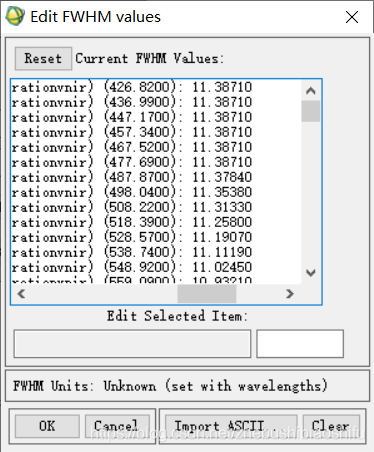Select the row with FWHM value 11.11190
Viewport: 374px width, 452px height.
click(156, 252)
